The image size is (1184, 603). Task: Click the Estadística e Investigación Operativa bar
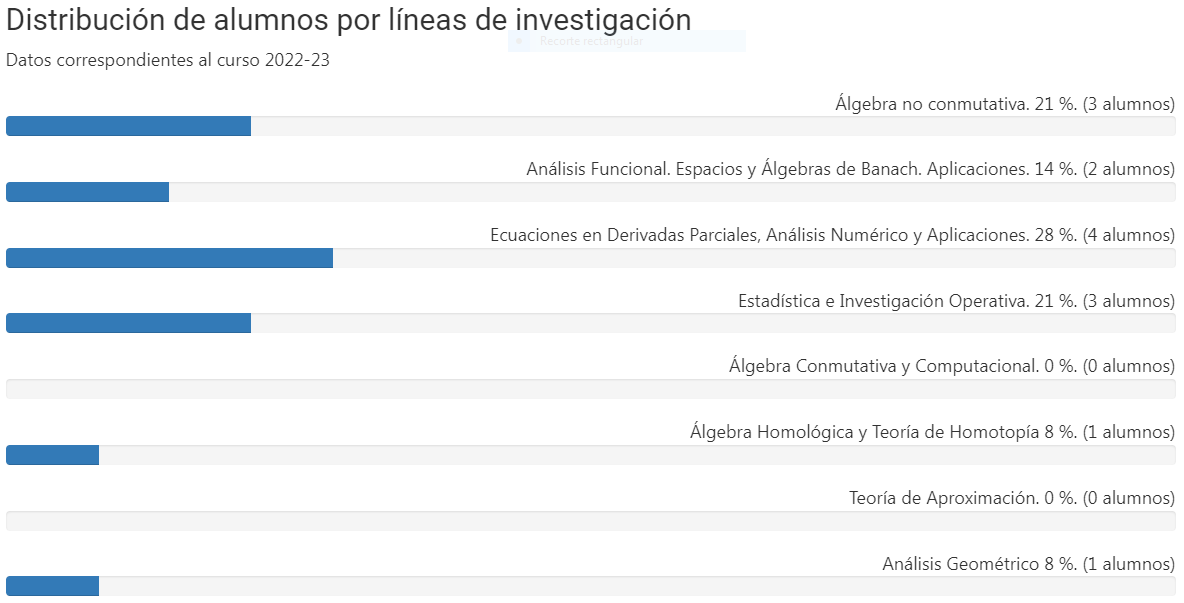[128, 323]
